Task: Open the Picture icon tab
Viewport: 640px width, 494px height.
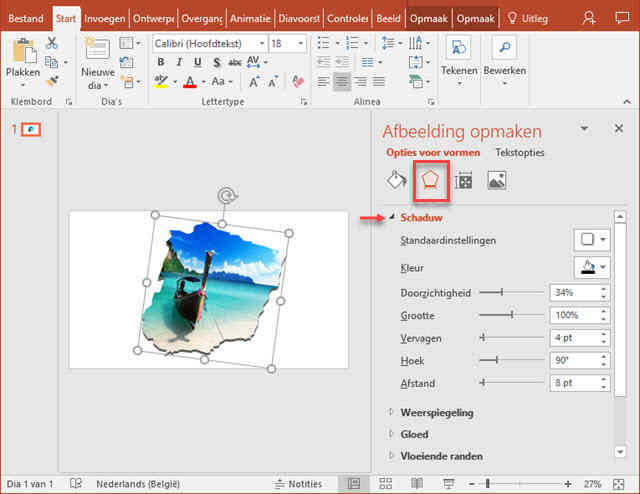Action: (497, 180)
